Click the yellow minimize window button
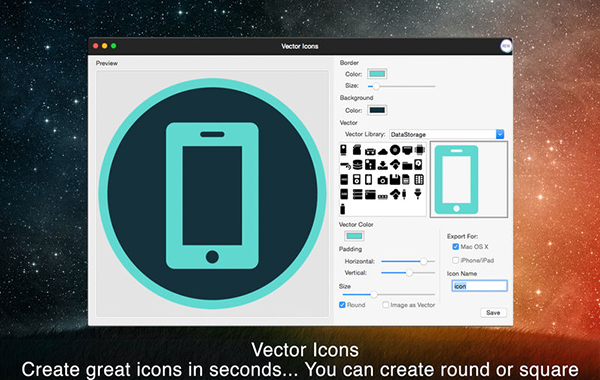Image resolution: width=600 pixels, height=380 pixels. [104, 46]
